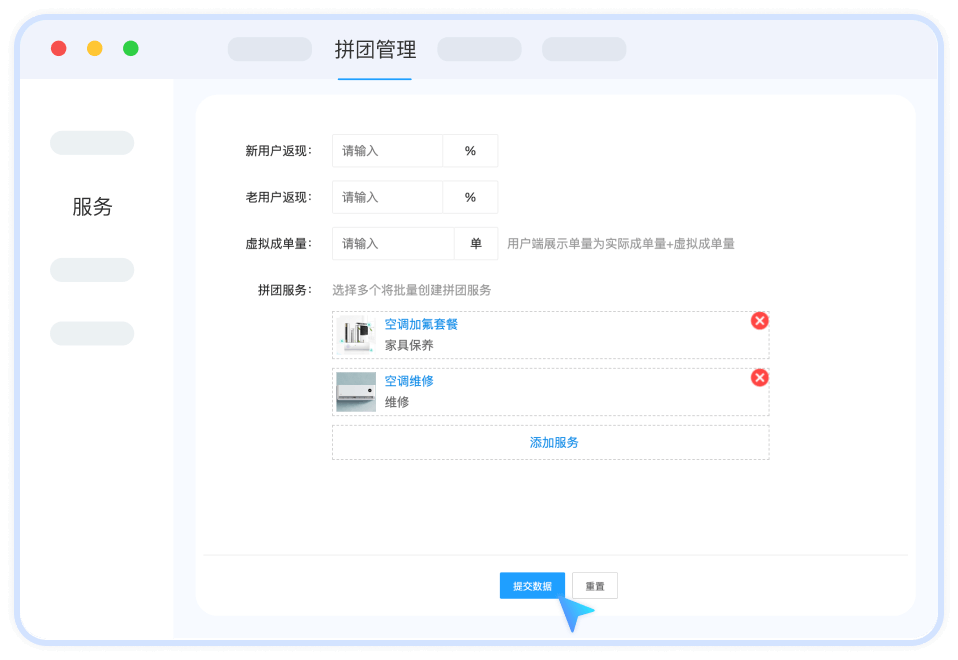Click the 空调加氟套餐 product thumbnail
The width and height of the screenshot is (958, 660).
click(356, 335)
